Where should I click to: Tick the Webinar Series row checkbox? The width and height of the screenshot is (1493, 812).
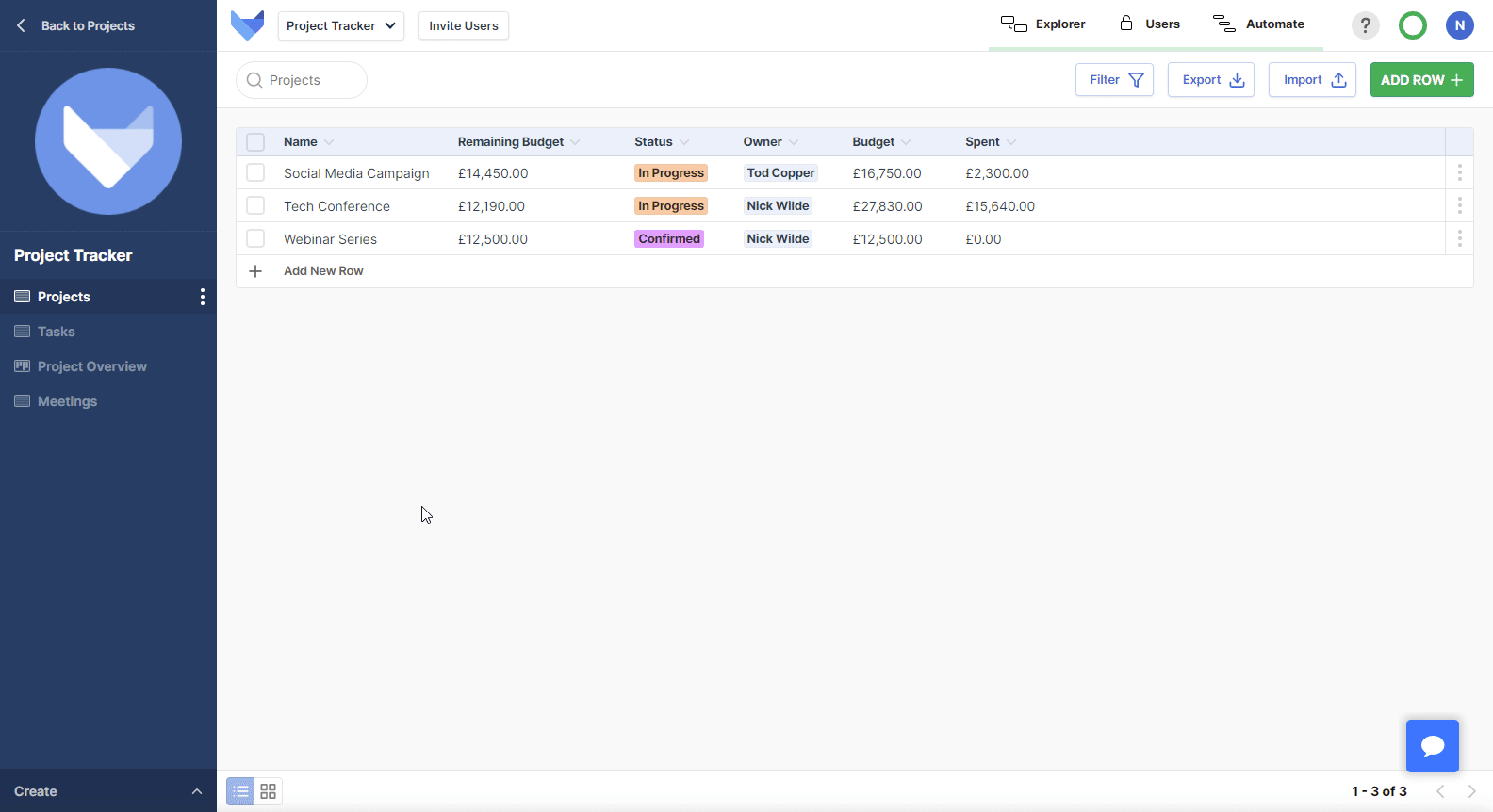[x=255, y=239]
